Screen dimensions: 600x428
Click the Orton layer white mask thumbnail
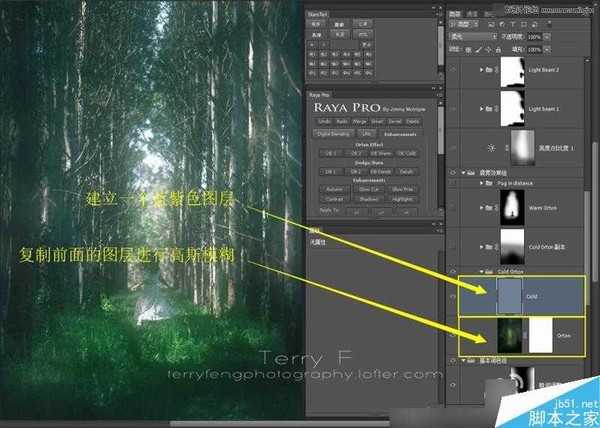540,335
